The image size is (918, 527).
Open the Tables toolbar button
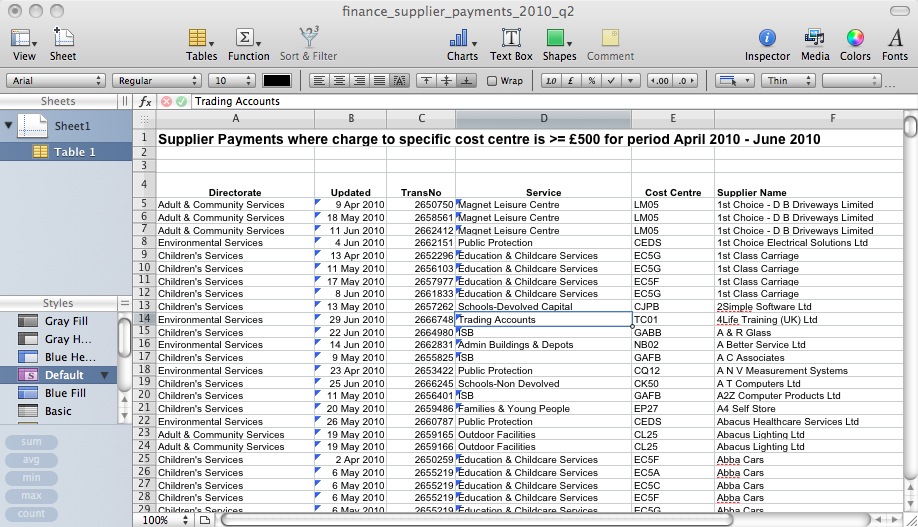point(201,45)
